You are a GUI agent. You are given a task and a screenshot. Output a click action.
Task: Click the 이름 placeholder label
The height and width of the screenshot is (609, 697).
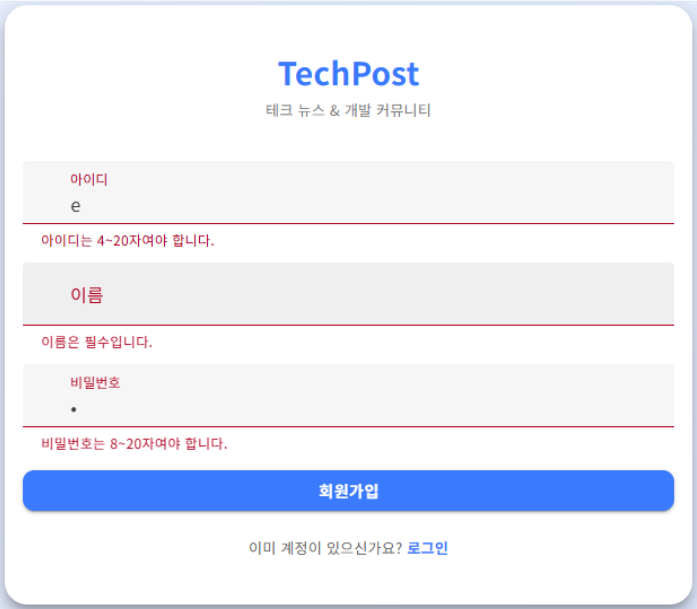pos(87,295)
